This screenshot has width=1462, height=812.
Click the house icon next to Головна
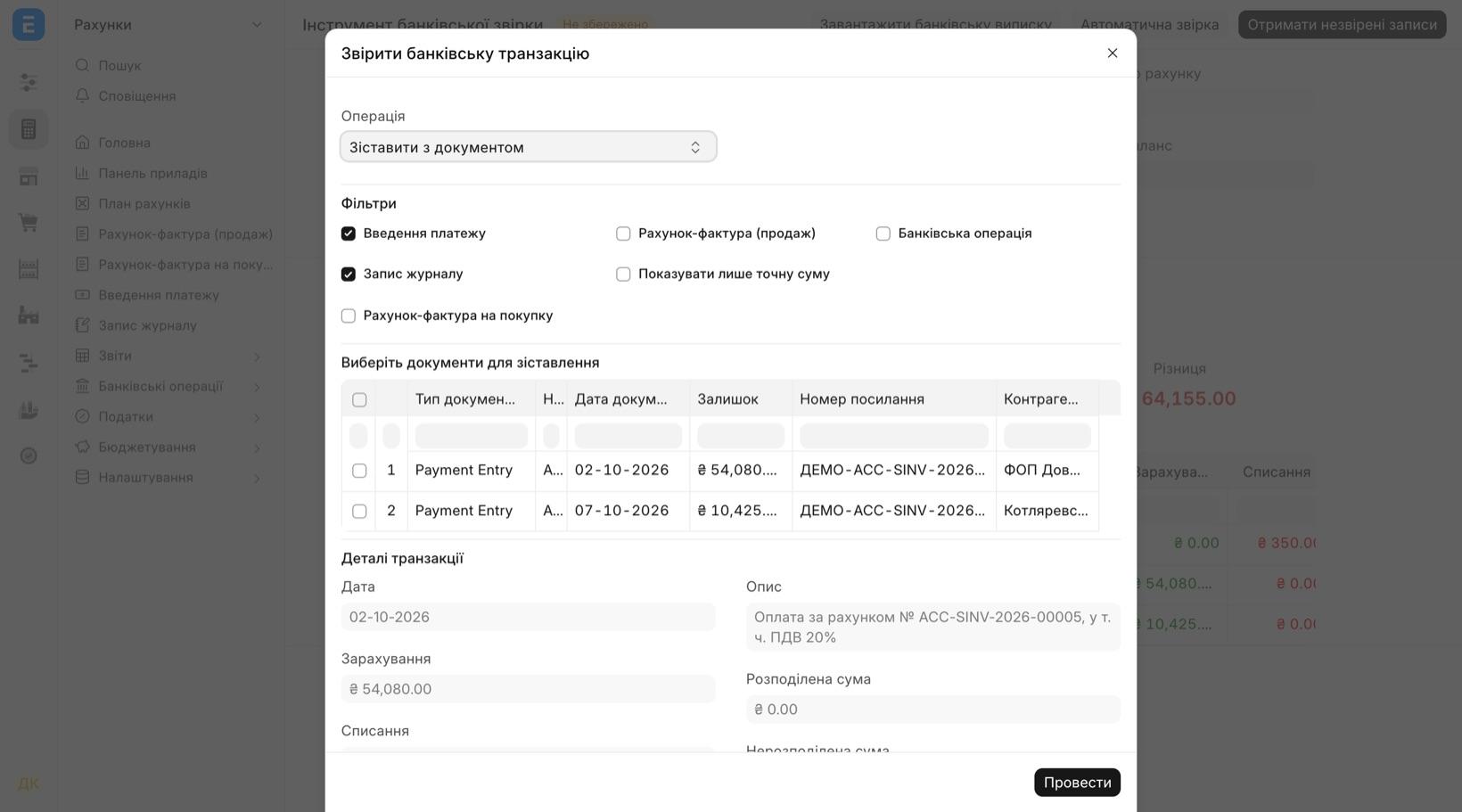point(82,142)
